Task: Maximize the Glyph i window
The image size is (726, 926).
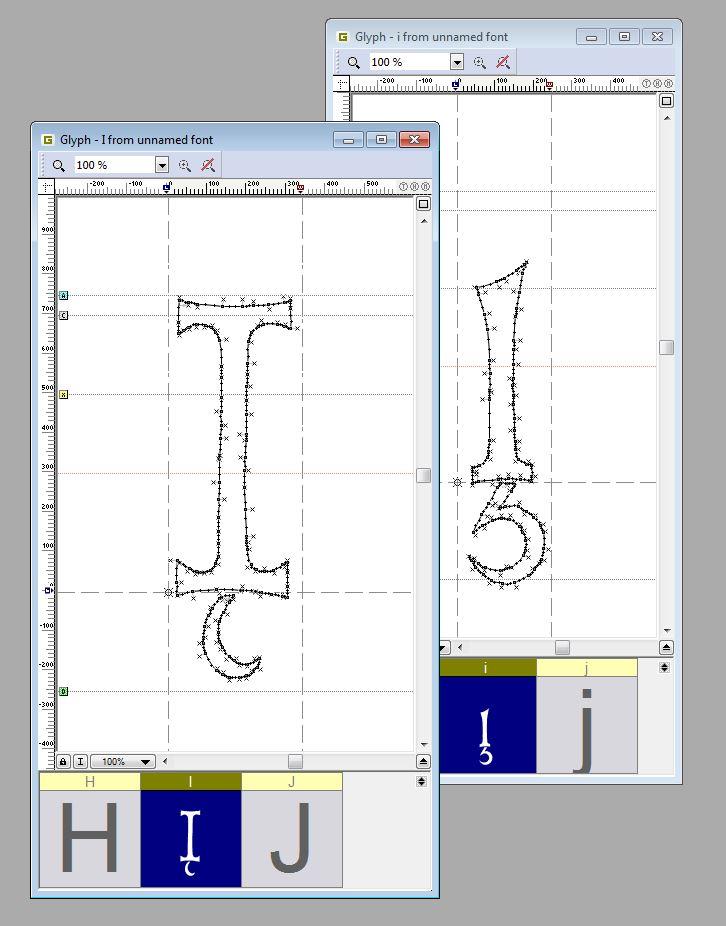Action: point(624,37)
